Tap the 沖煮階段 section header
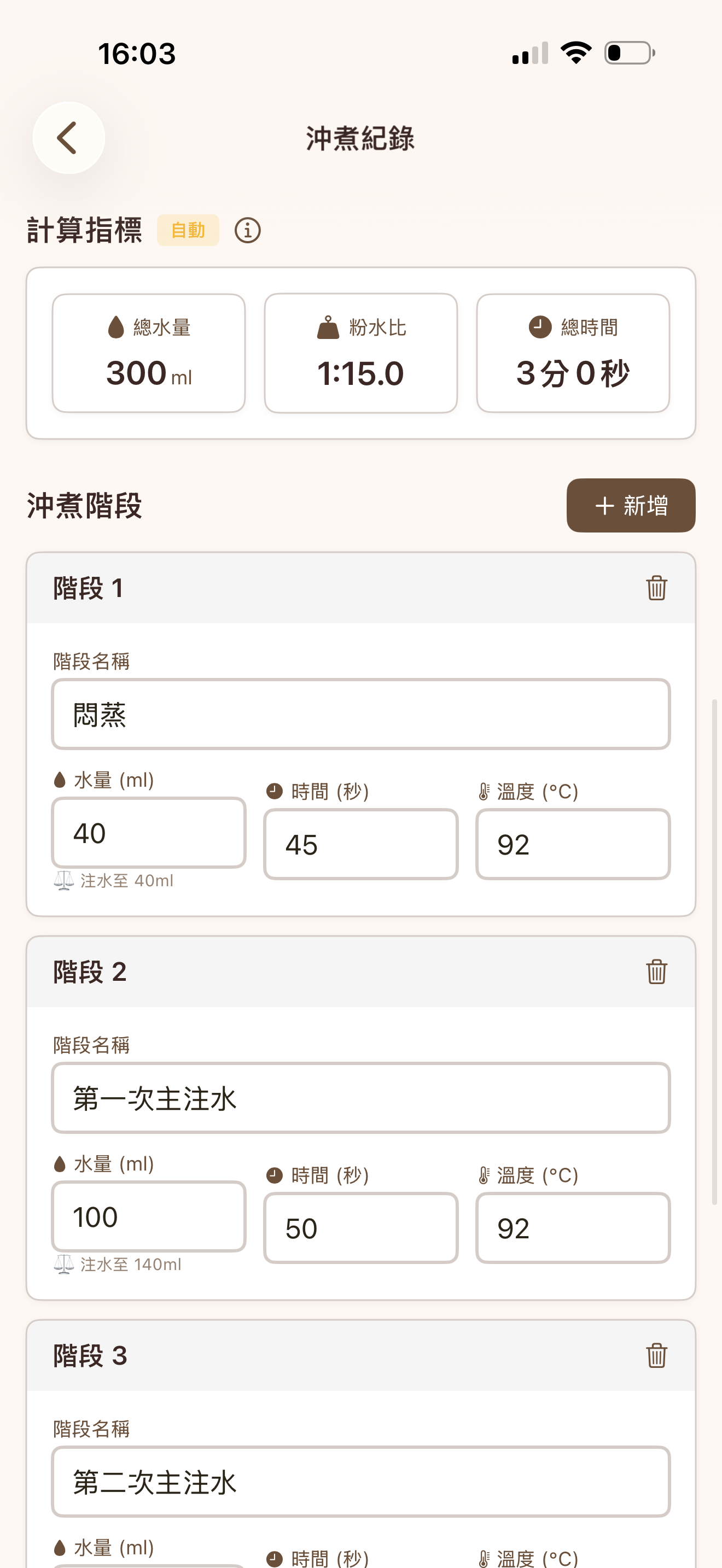 83,506
